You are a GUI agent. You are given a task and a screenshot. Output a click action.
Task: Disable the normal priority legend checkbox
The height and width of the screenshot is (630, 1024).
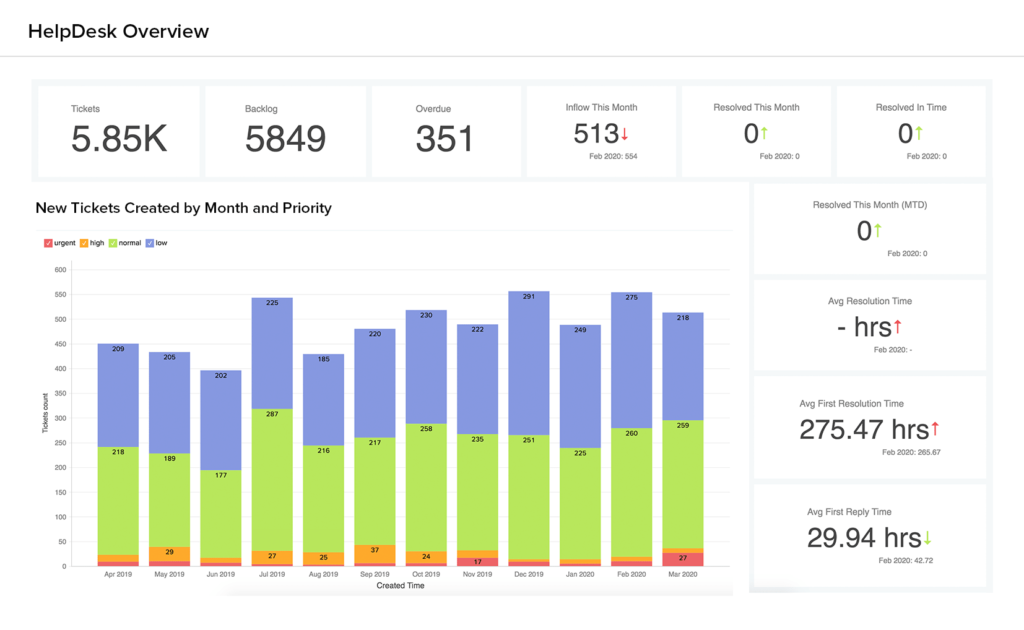tap(113, 243)
